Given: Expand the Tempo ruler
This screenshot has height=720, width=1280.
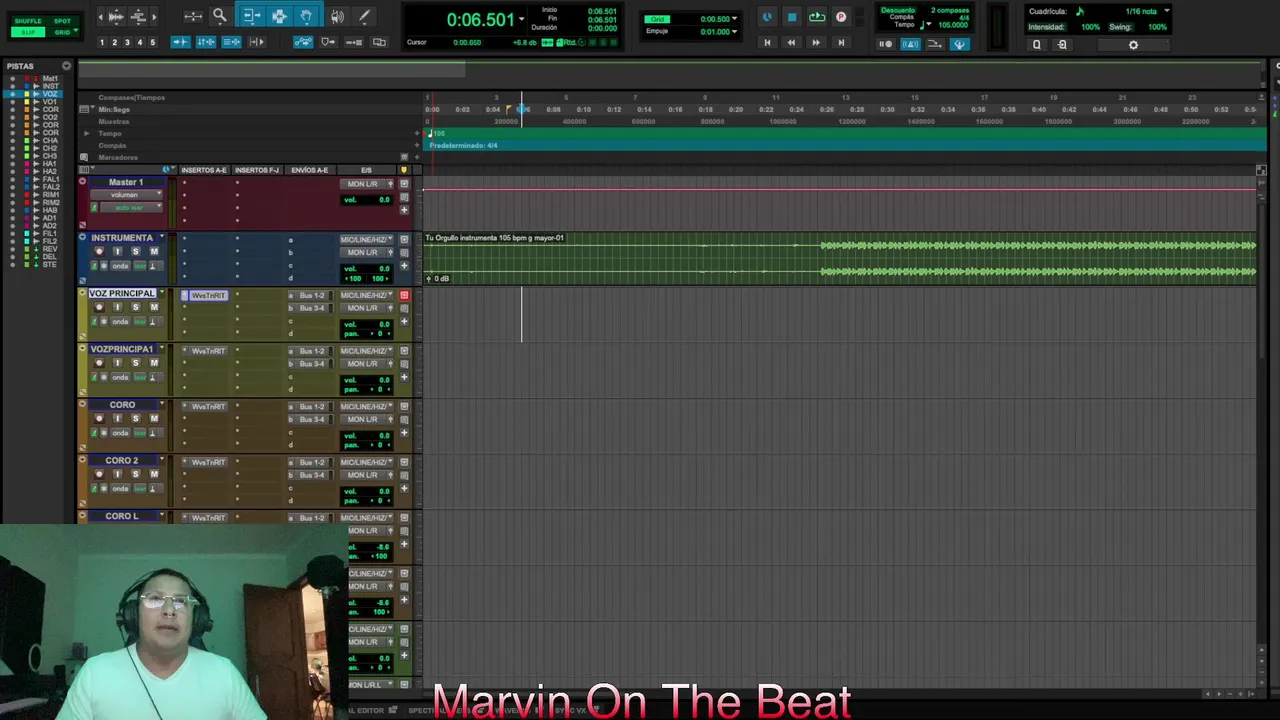Looking at the screenshot, I should 86,133.
